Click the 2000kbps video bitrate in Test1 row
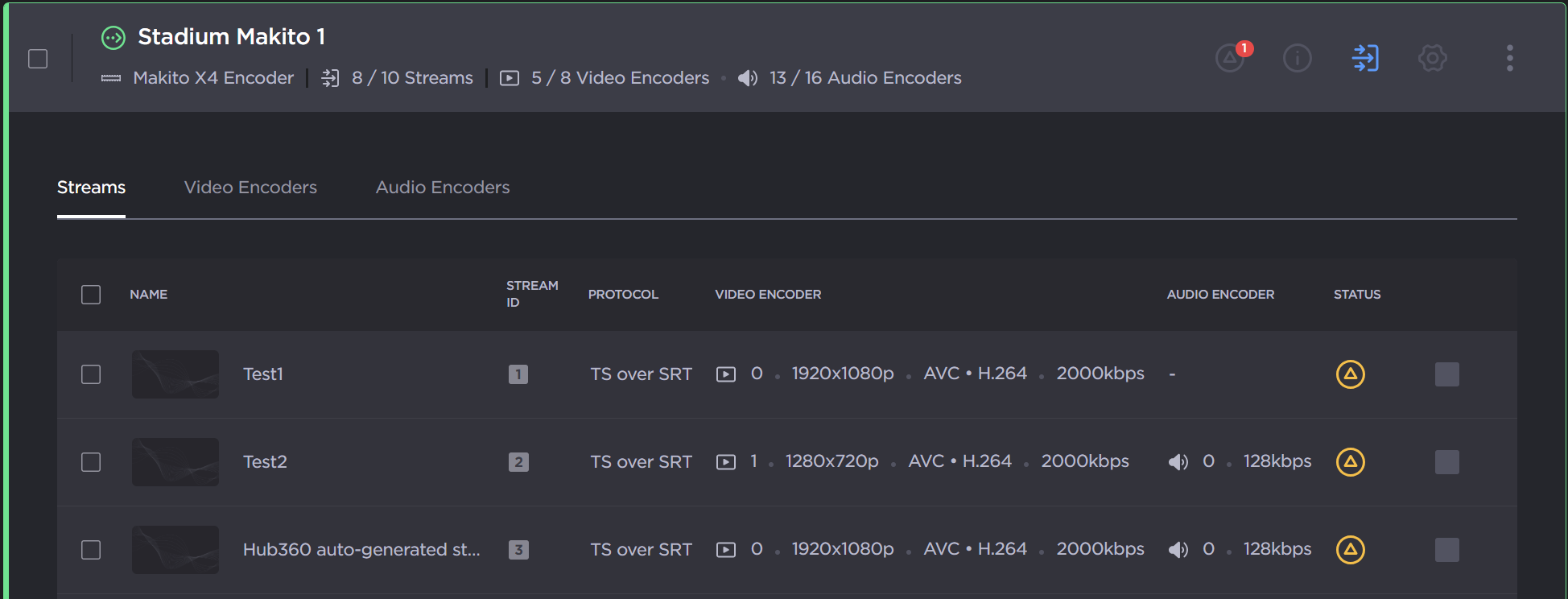 1100,374
